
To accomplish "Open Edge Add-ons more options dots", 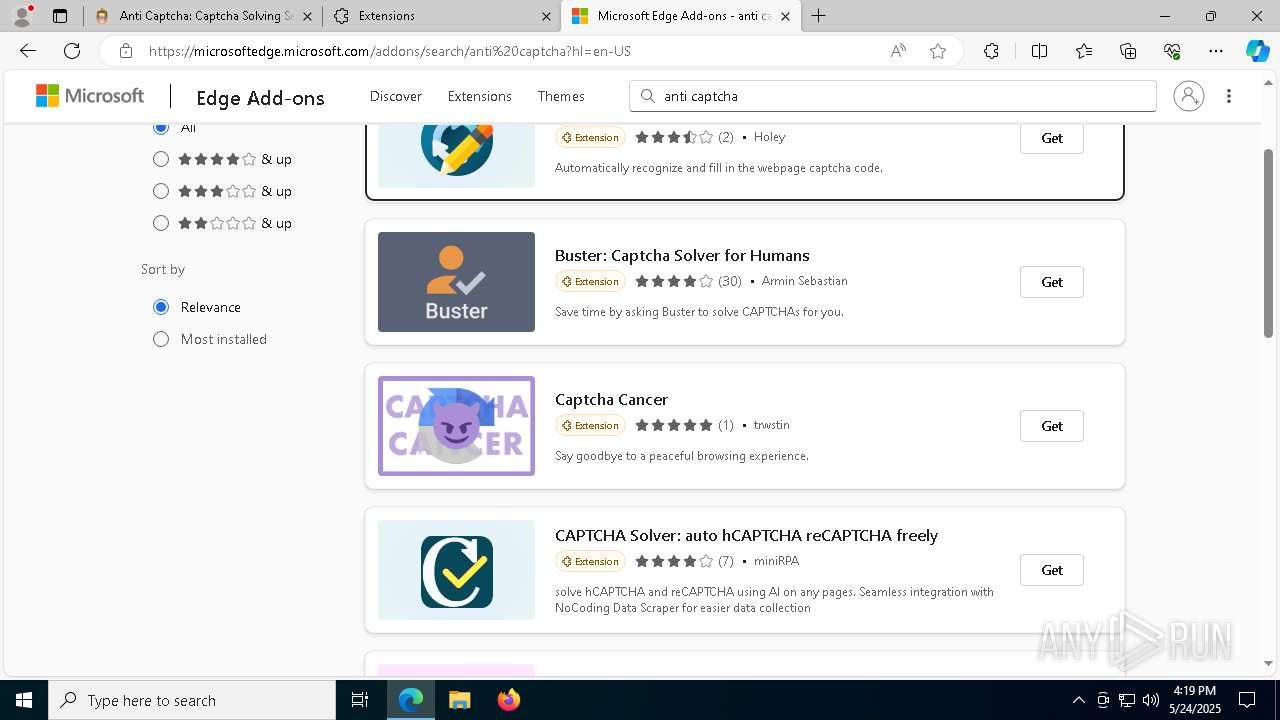I will click(1229, 96).
